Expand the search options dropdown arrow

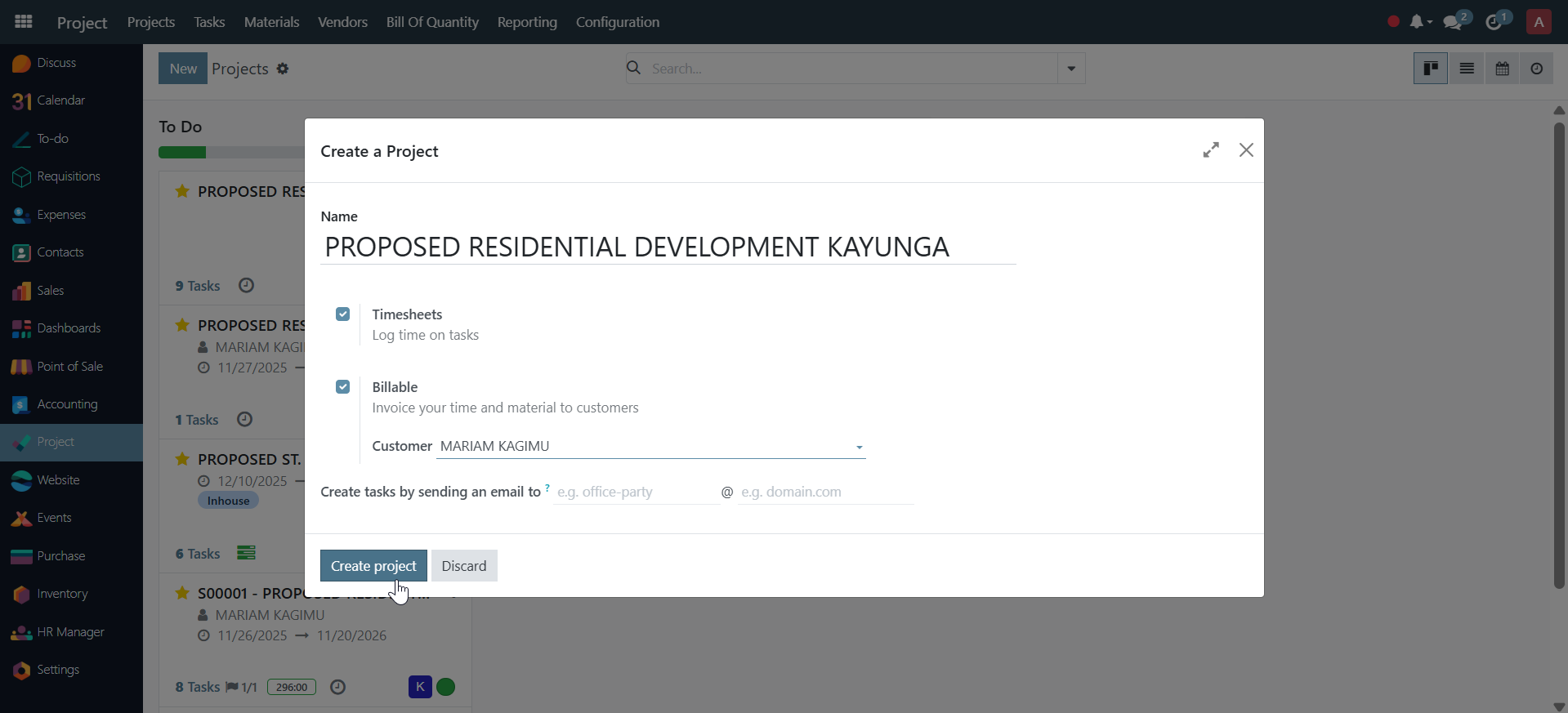click(1071, 69)
